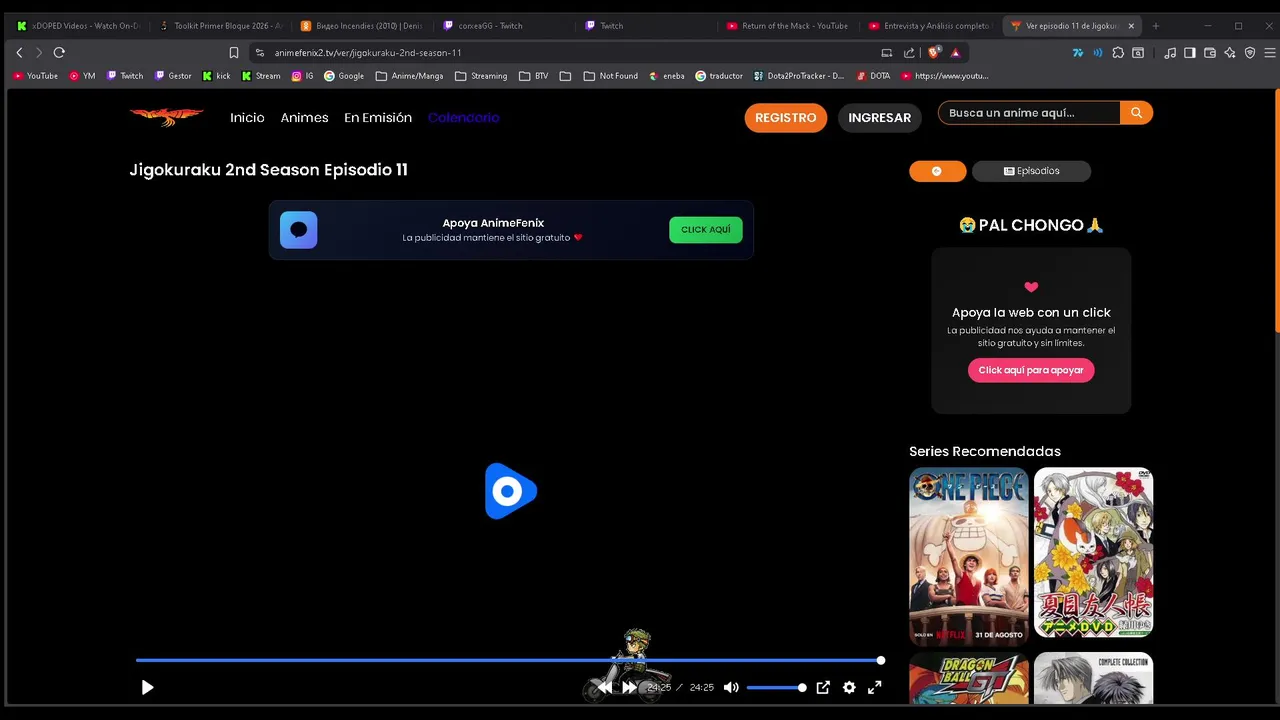
Task: Open the music note playlist icon
Action: pos(1170,53)
